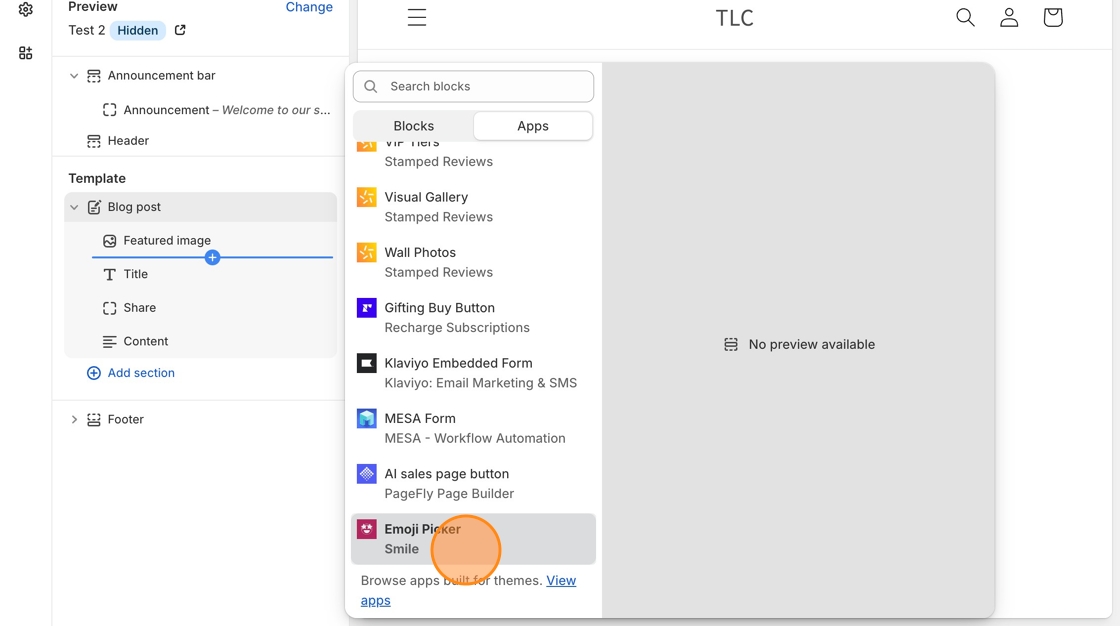Collapse the Blog post section
This screenshot has width=1120, height=626.
coord(74,207)
